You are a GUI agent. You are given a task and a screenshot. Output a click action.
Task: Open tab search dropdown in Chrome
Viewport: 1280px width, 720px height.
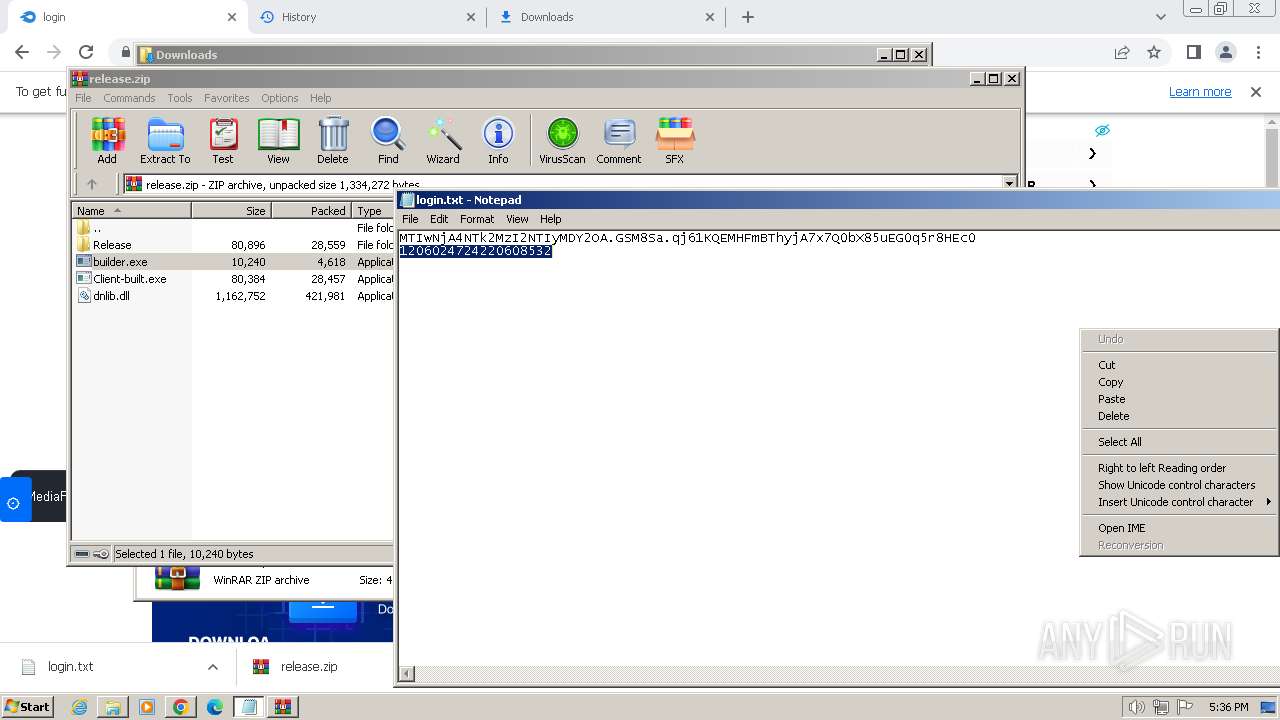coord(1160,17)
